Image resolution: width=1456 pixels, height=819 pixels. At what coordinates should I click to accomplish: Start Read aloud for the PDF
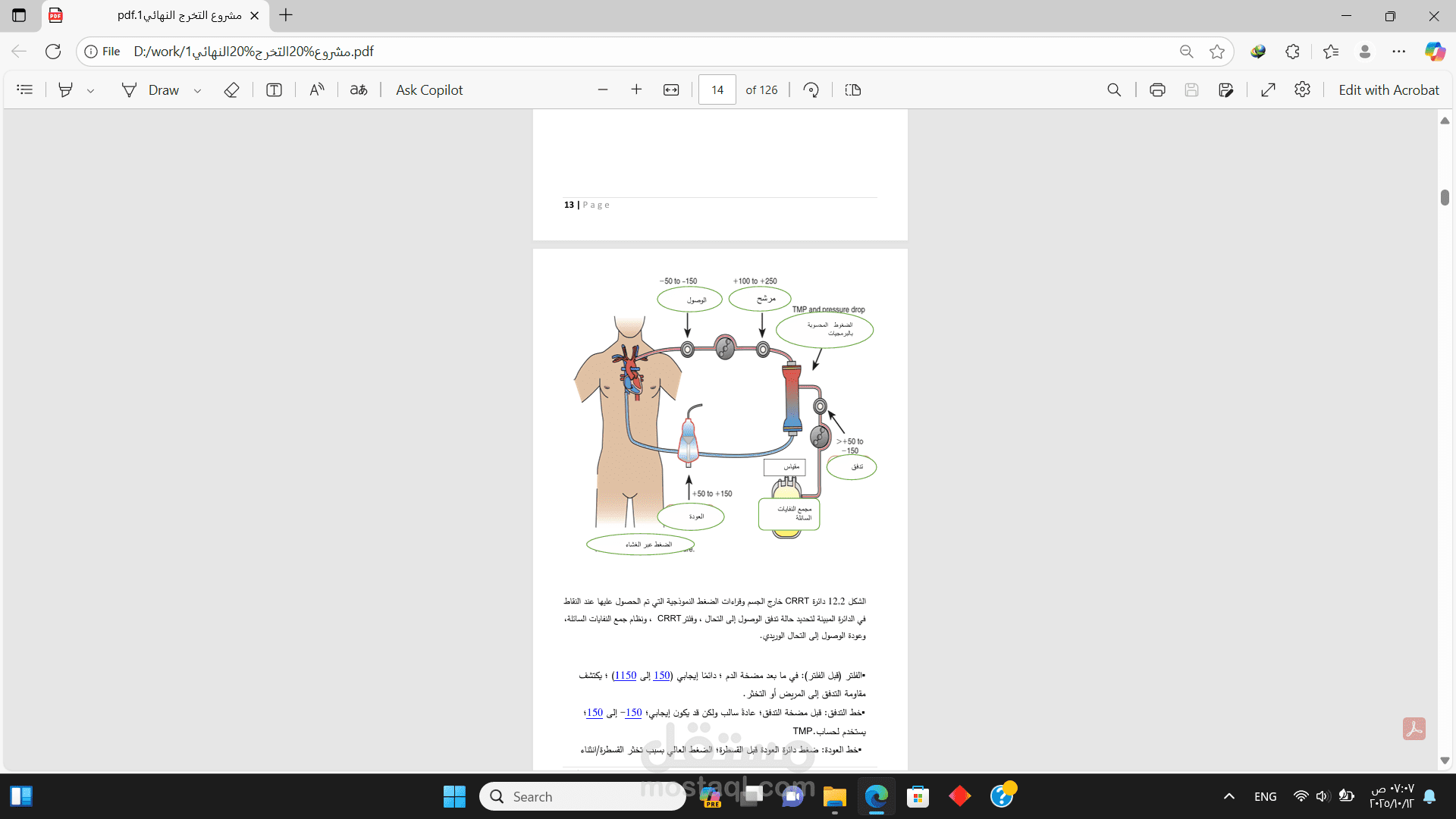coord(316,89)
